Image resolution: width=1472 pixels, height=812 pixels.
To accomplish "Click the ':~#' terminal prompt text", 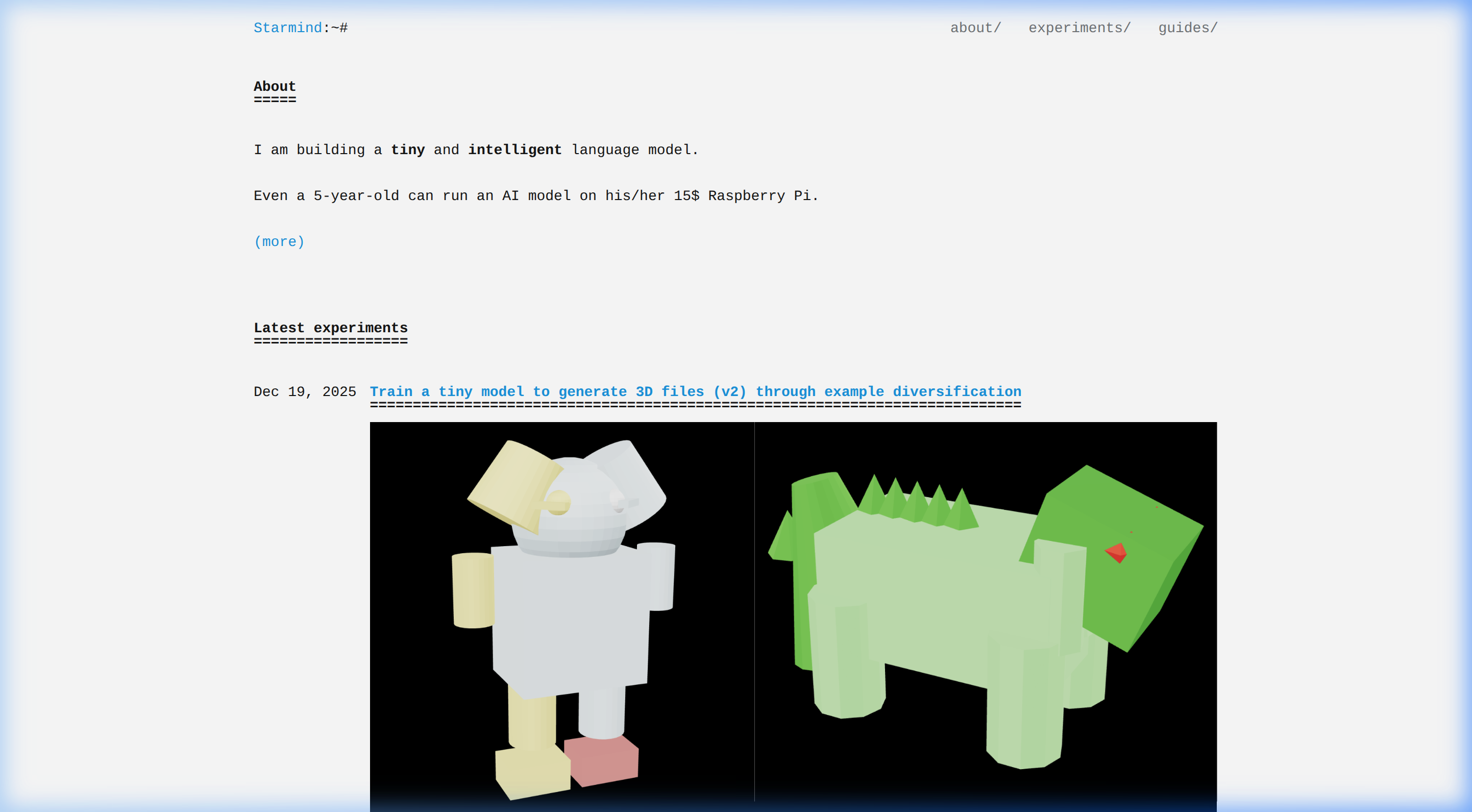I will pyautogui.click(x=335, y=28).
